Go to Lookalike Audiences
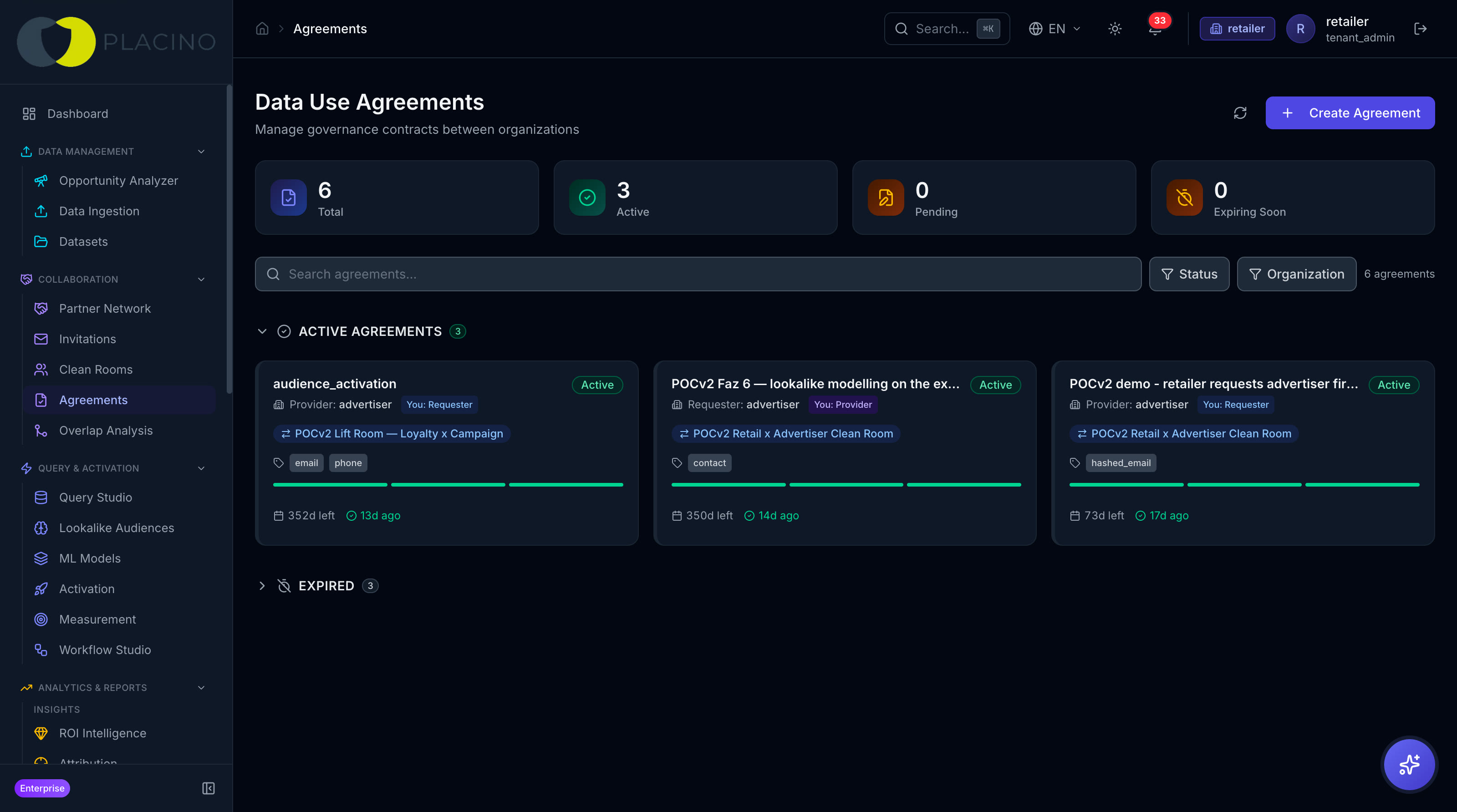1457x812 pixels. [120, 528]
